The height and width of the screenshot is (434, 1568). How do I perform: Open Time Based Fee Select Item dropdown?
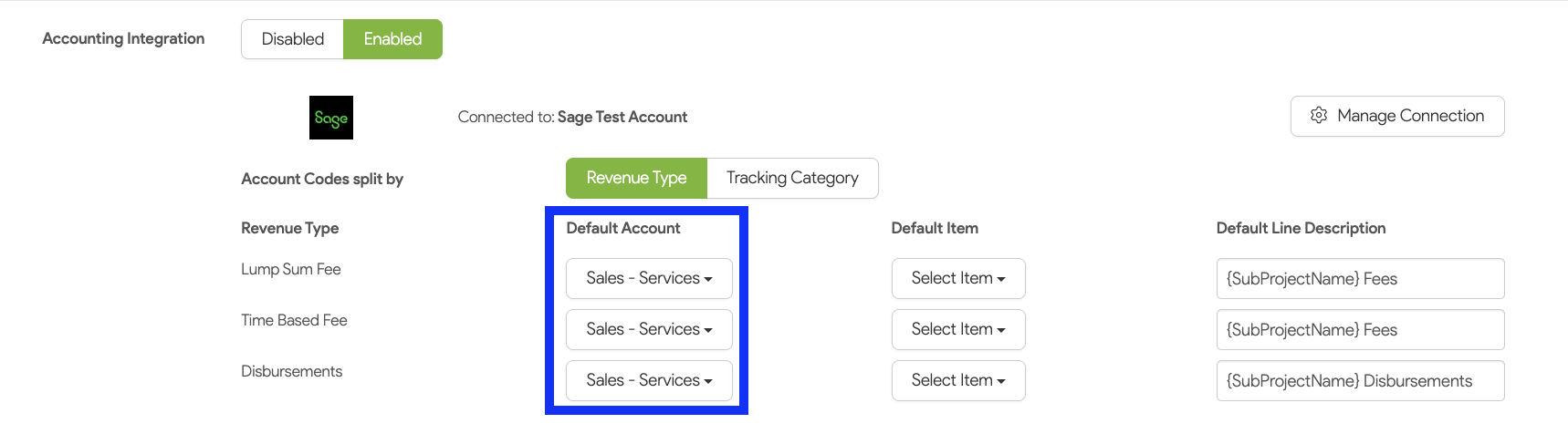(x=958, y=330)
